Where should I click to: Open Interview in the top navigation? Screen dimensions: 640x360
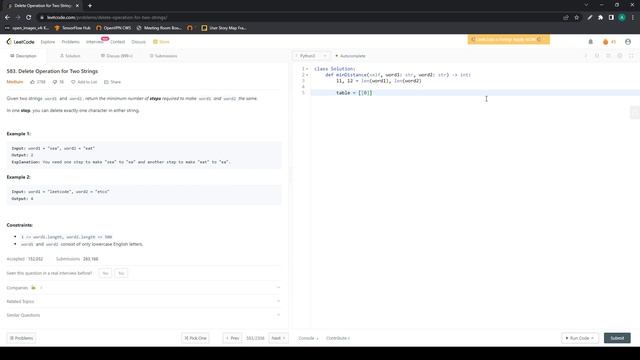pos(95,42)
